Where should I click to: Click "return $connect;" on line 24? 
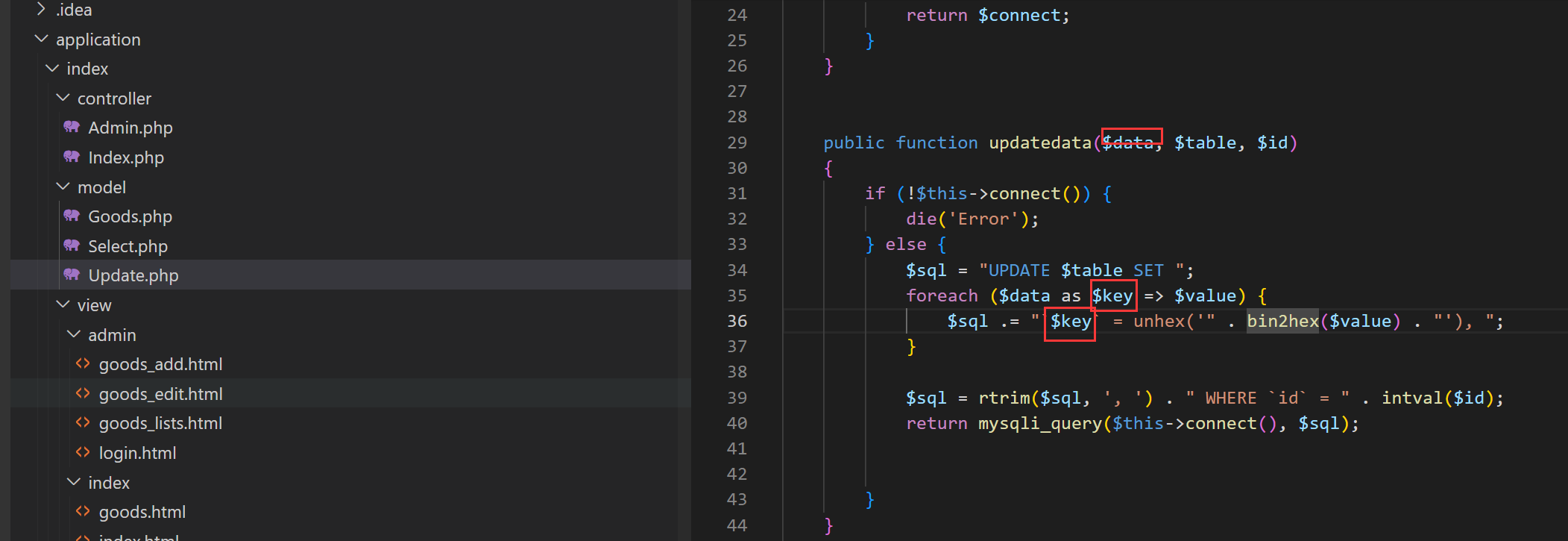coord(988,15)
